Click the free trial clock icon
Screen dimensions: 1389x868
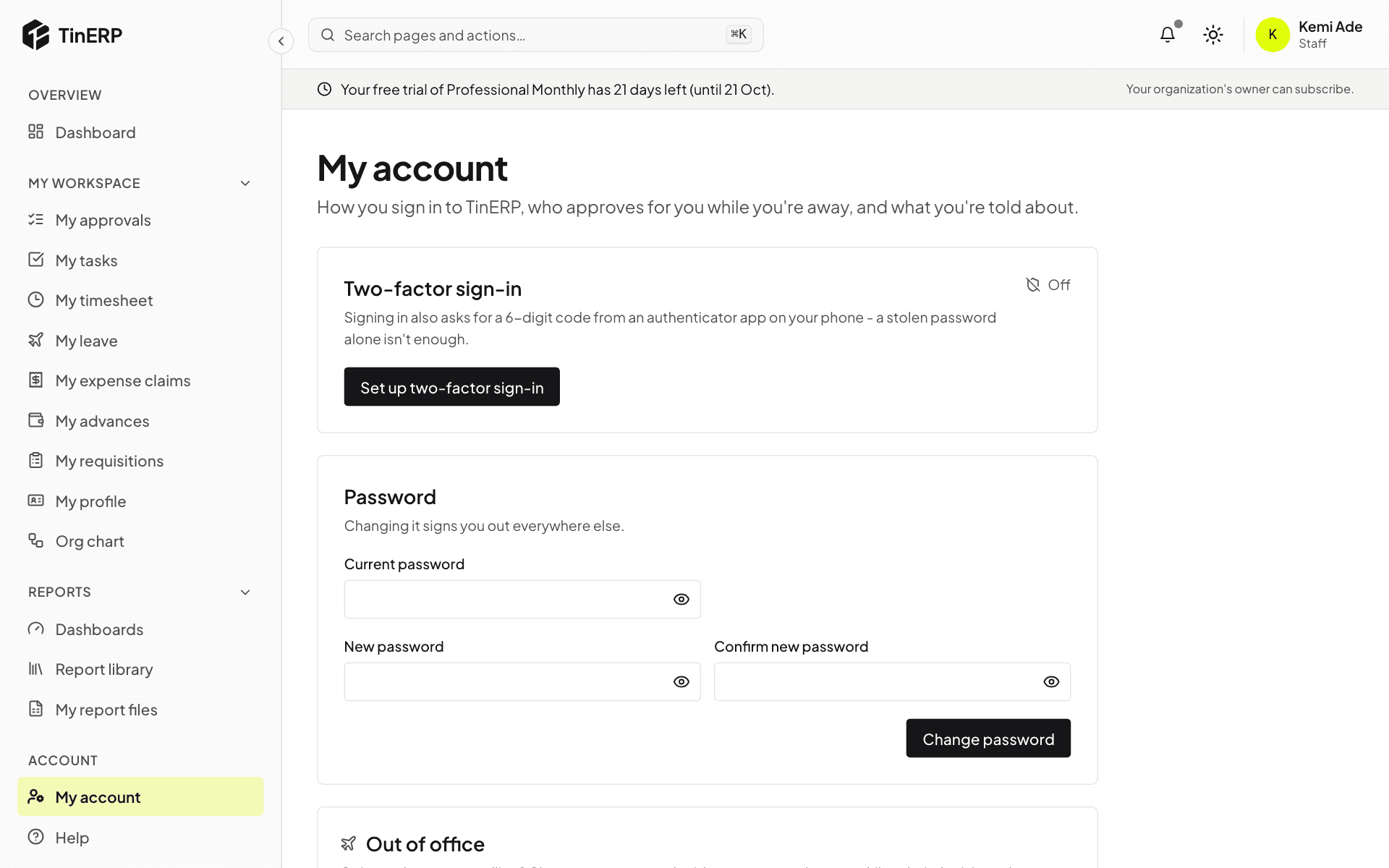pos(325,89)
